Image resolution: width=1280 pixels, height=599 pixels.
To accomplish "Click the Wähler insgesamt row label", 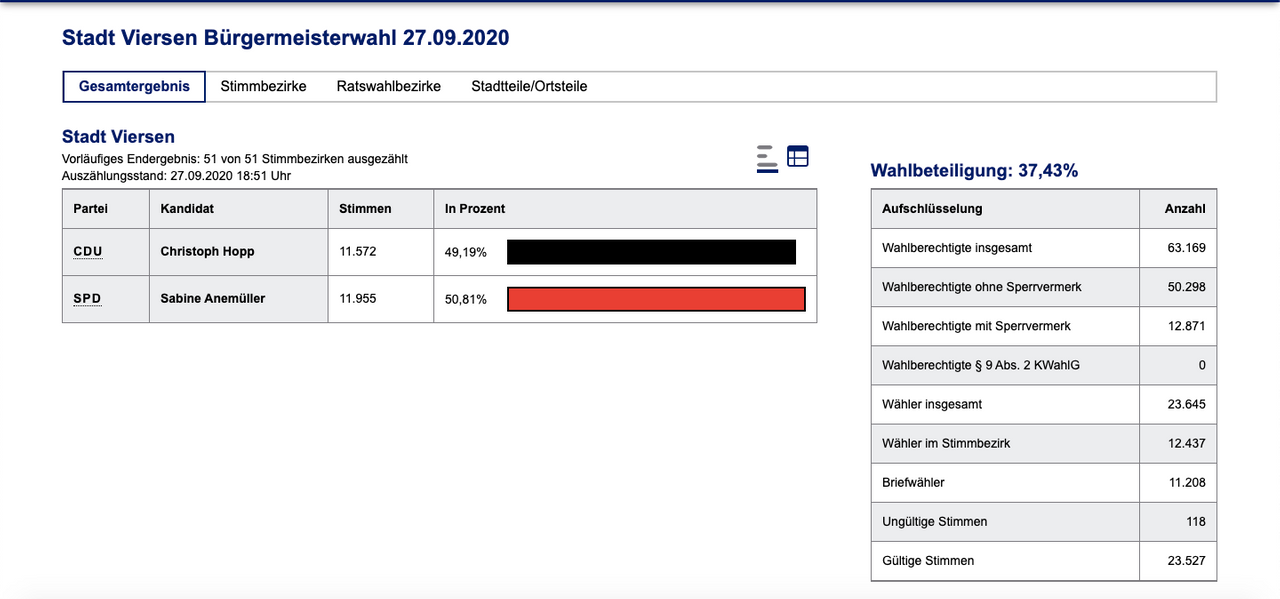I will [x=932, y=404].
